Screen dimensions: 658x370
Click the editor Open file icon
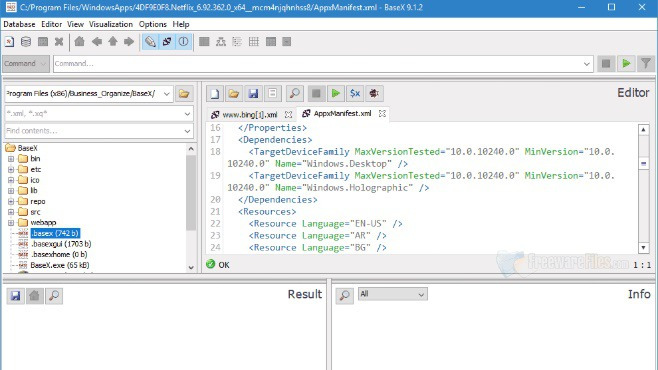click(x=234, y=94)
